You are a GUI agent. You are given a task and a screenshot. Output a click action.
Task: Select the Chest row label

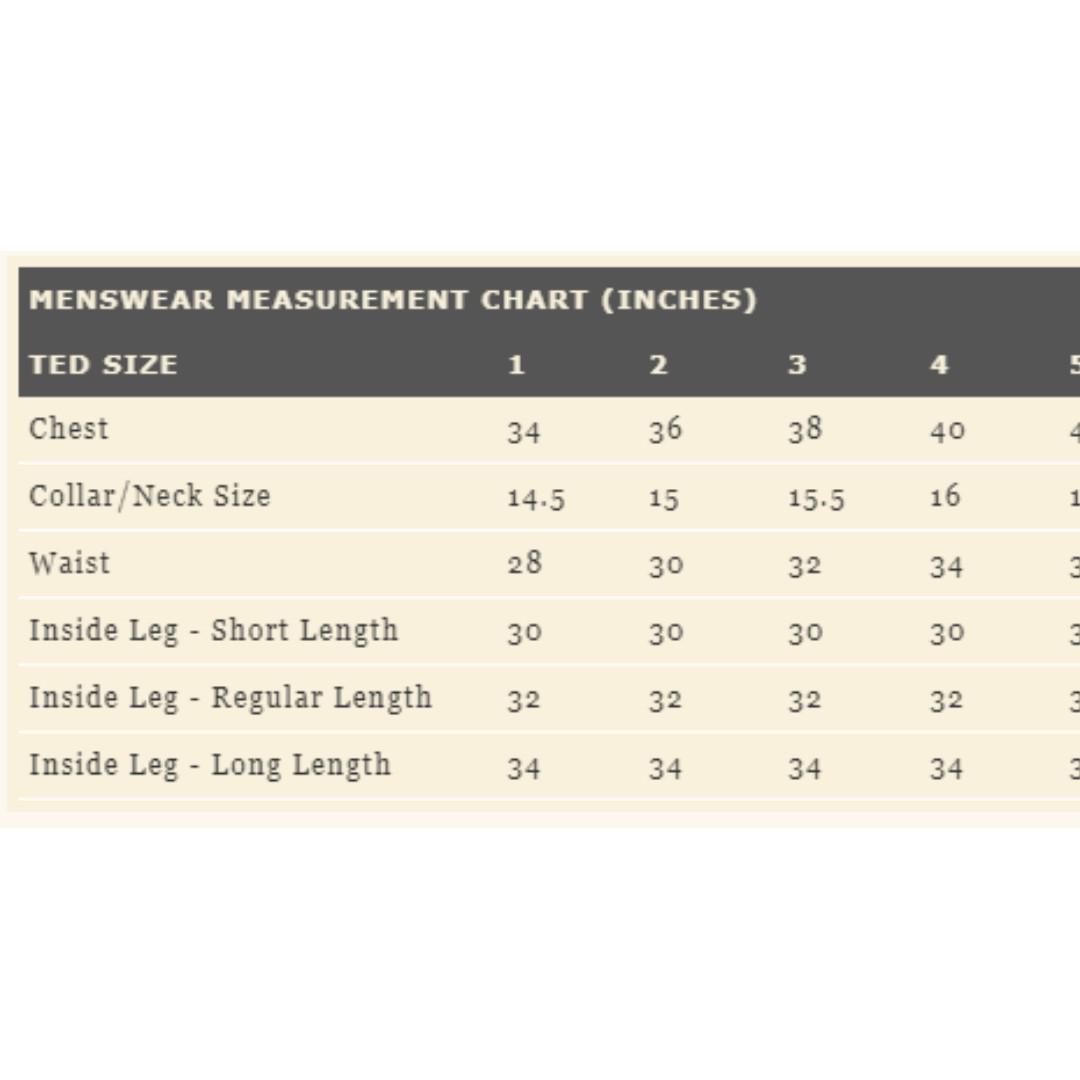(x=68, y=428)
